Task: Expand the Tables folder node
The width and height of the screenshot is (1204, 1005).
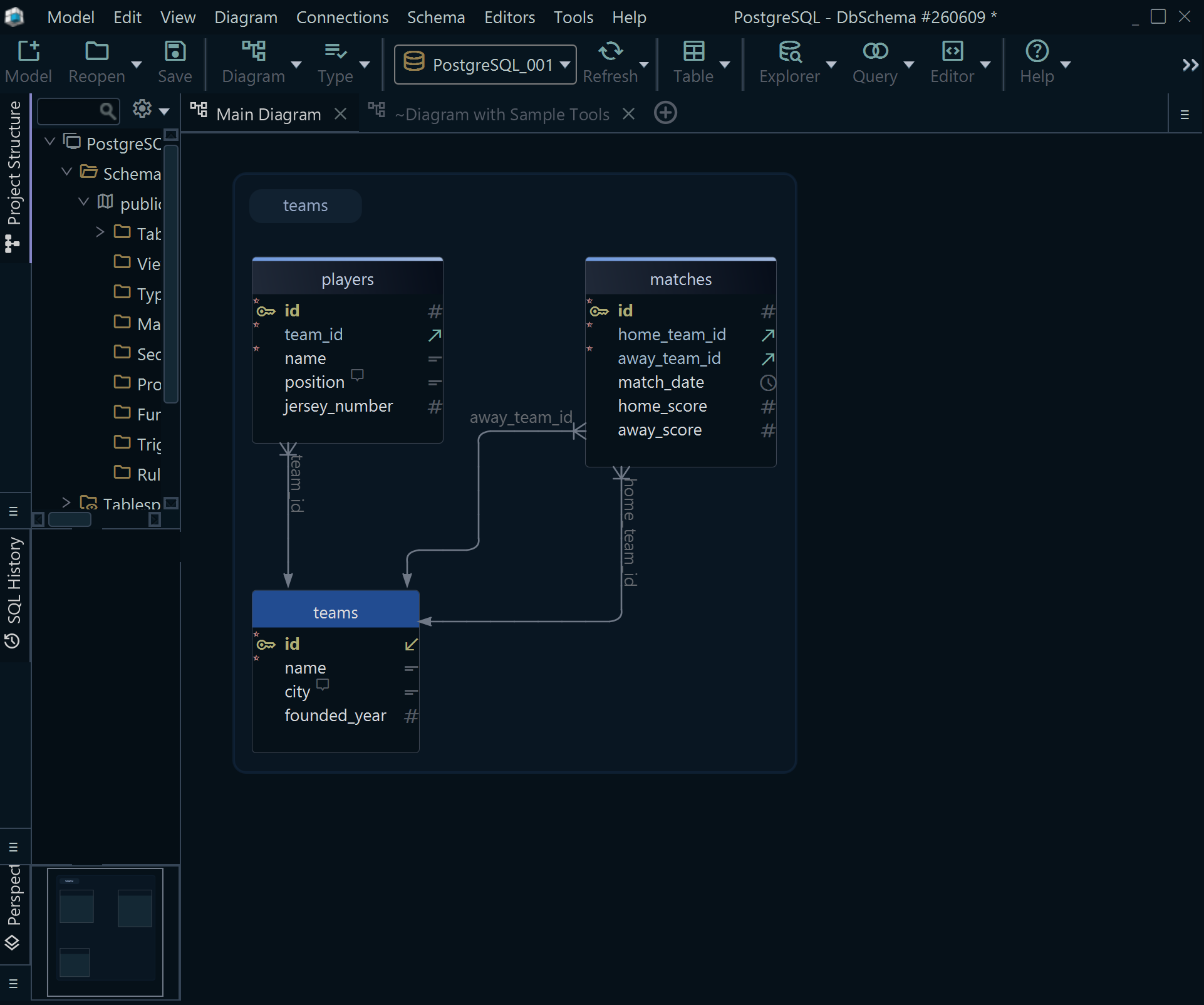Action: [x=100, y=232]
